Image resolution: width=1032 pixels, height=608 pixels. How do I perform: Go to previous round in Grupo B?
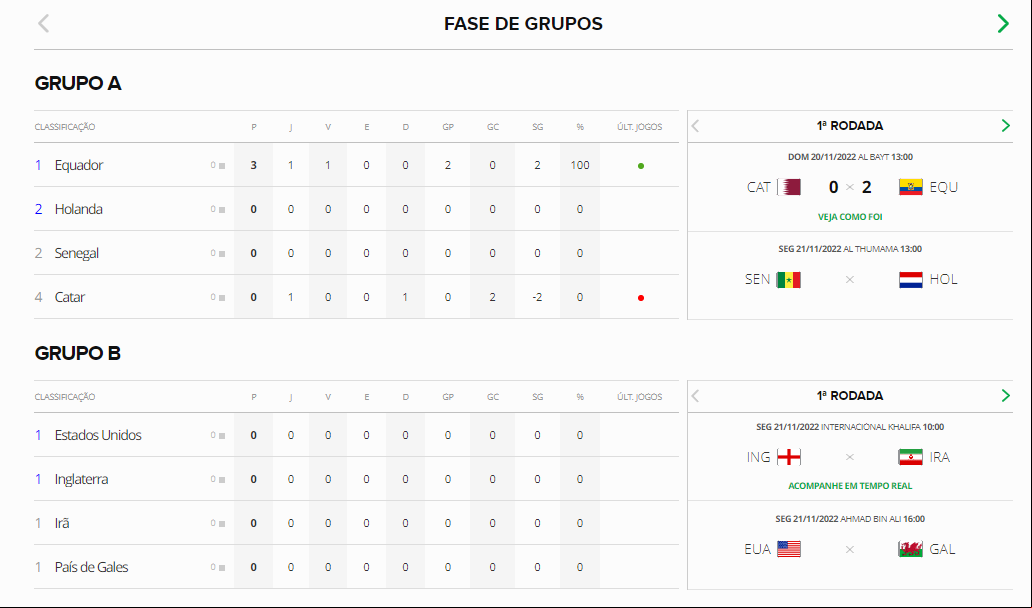[x=696, y=395]
